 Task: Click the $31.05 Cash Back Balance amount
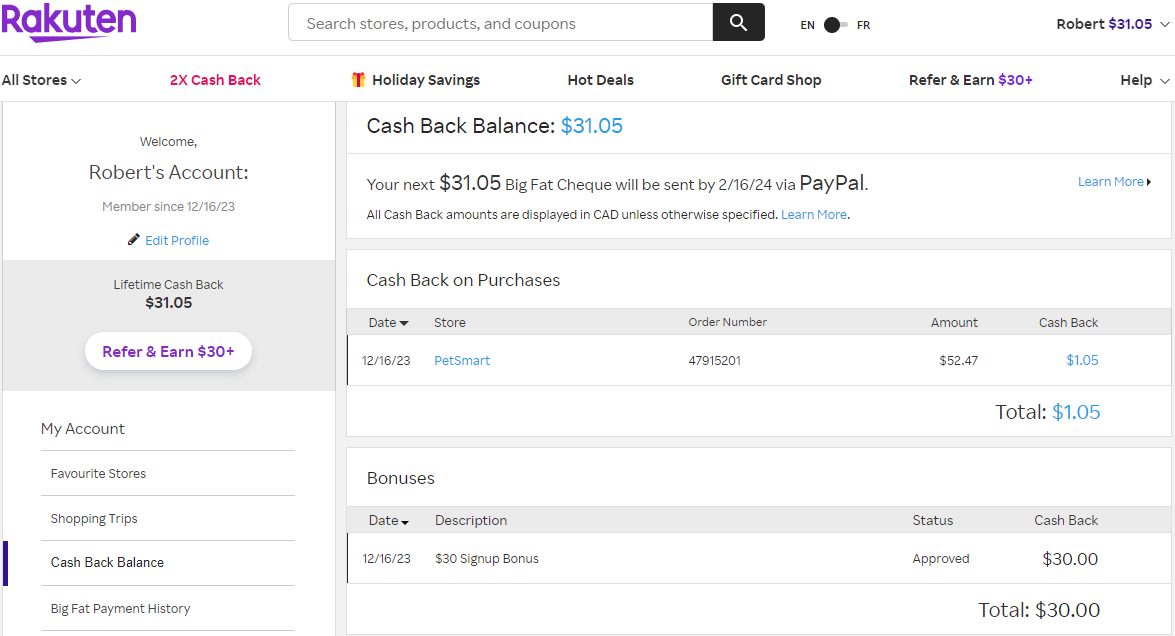[591, 126]
